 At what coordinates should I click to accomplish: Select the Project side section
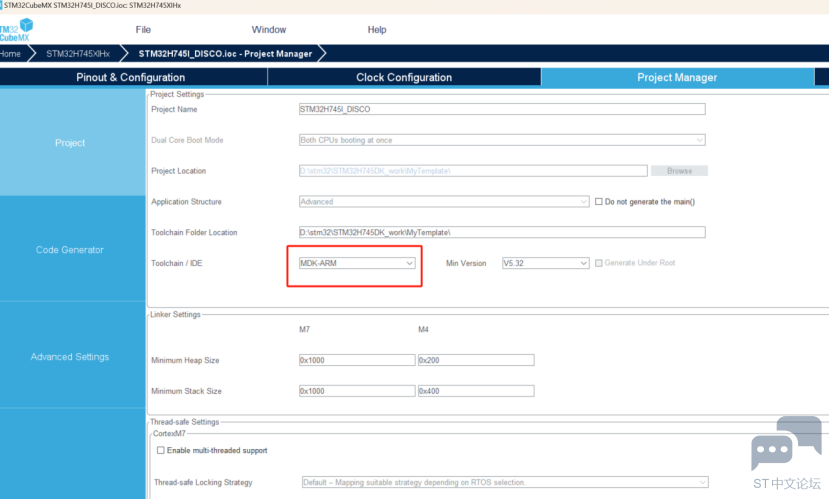click(72, 142)
